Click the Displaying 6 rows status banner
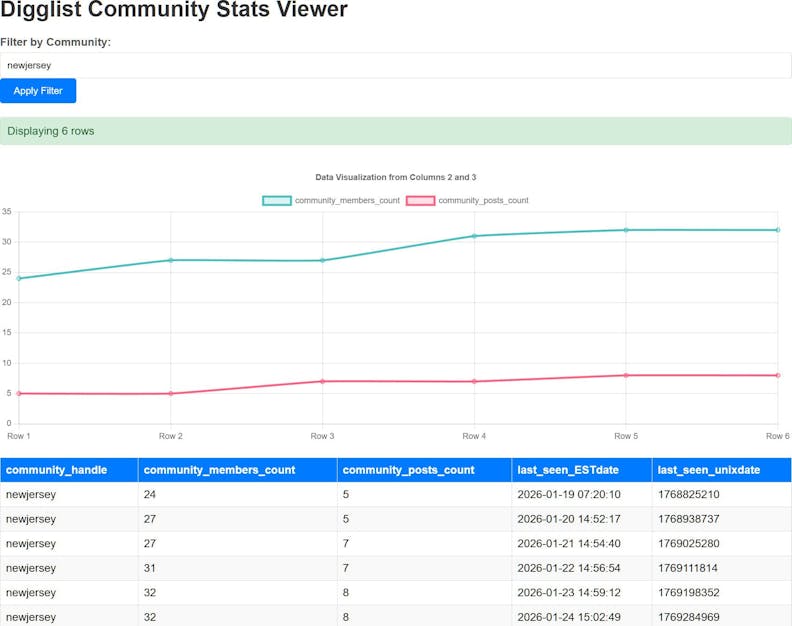The image size is (792, 626). coord(395,131)
